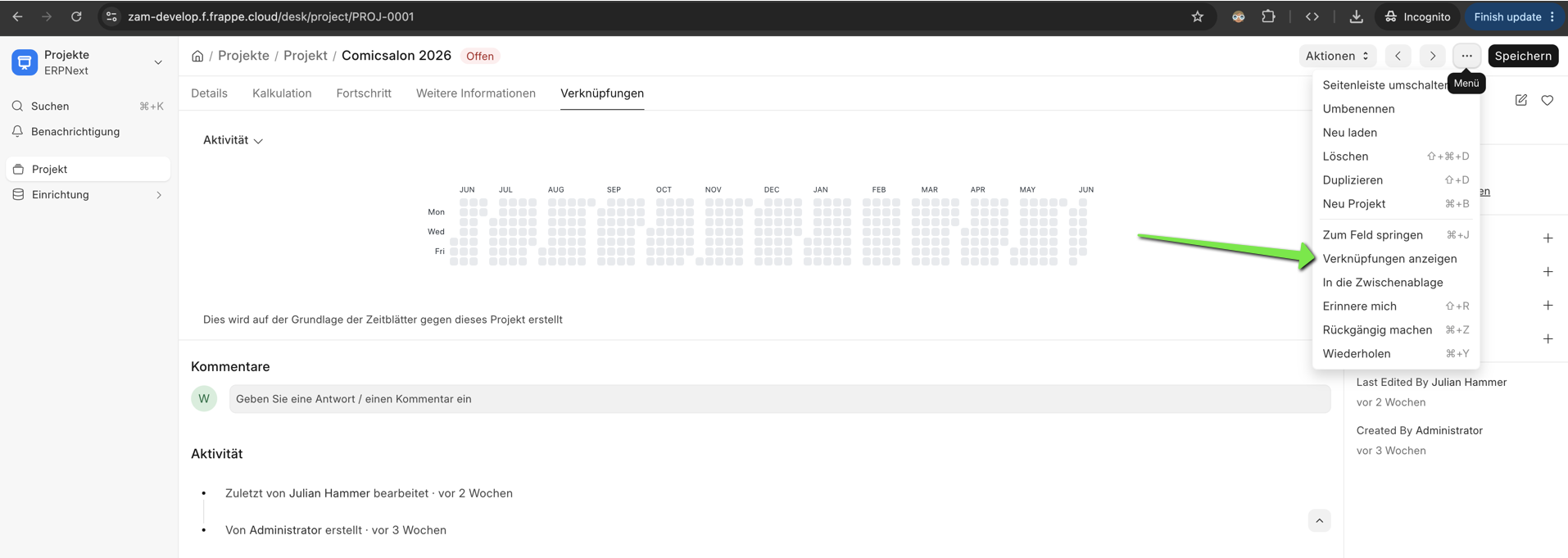Click the site info icon in address bar
The height and width of the screenshot is (558, 1568).
(112, 16)
